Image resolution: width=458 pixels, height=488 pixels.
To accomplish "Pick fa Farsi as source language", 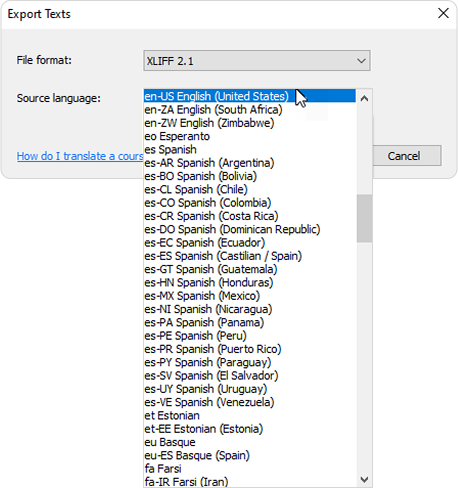I will tap(250, 469).
